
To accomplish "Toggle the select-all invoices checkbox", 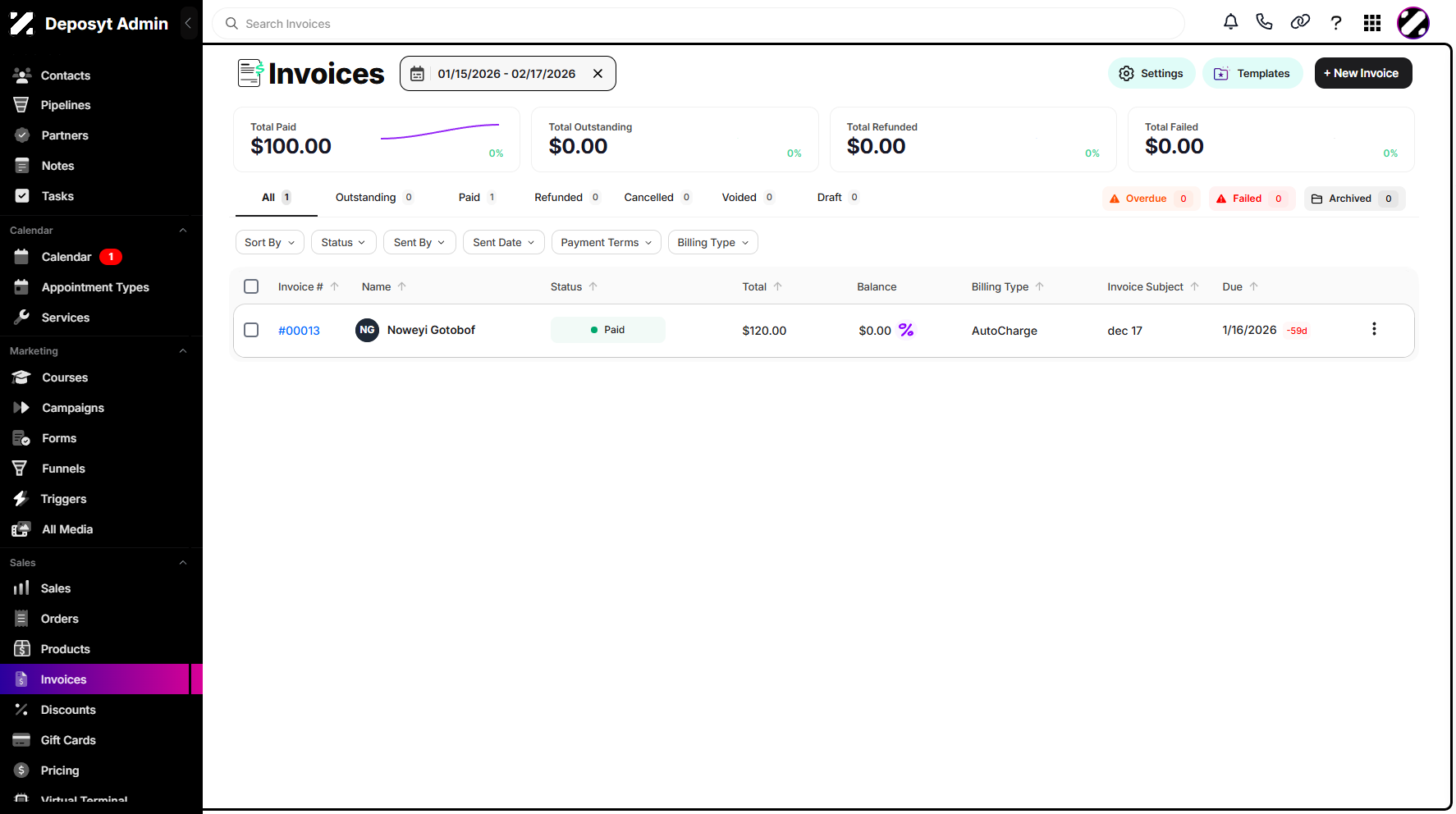I will [251, 286].
